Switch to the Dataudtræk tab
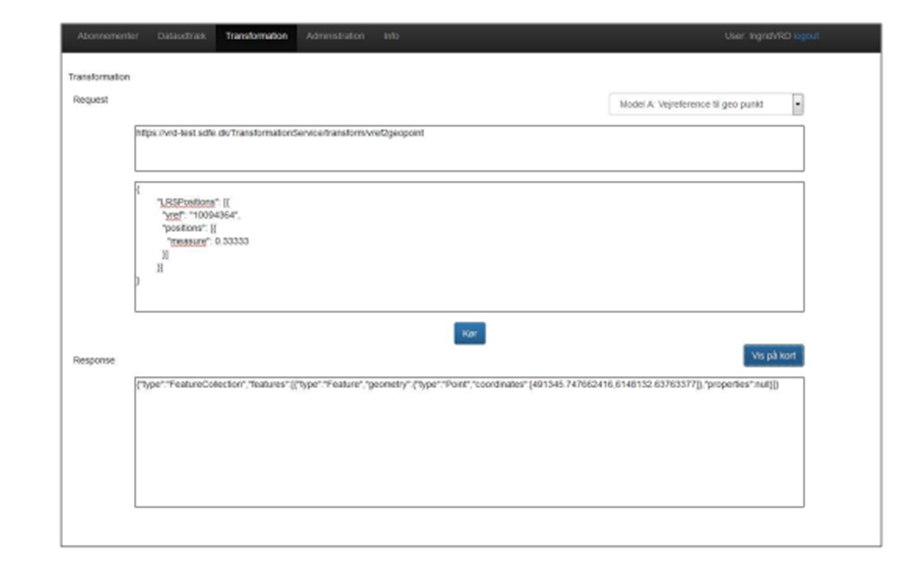Image resolution: width=908 pixels, height=561 pixels. (x=180, y=36)
